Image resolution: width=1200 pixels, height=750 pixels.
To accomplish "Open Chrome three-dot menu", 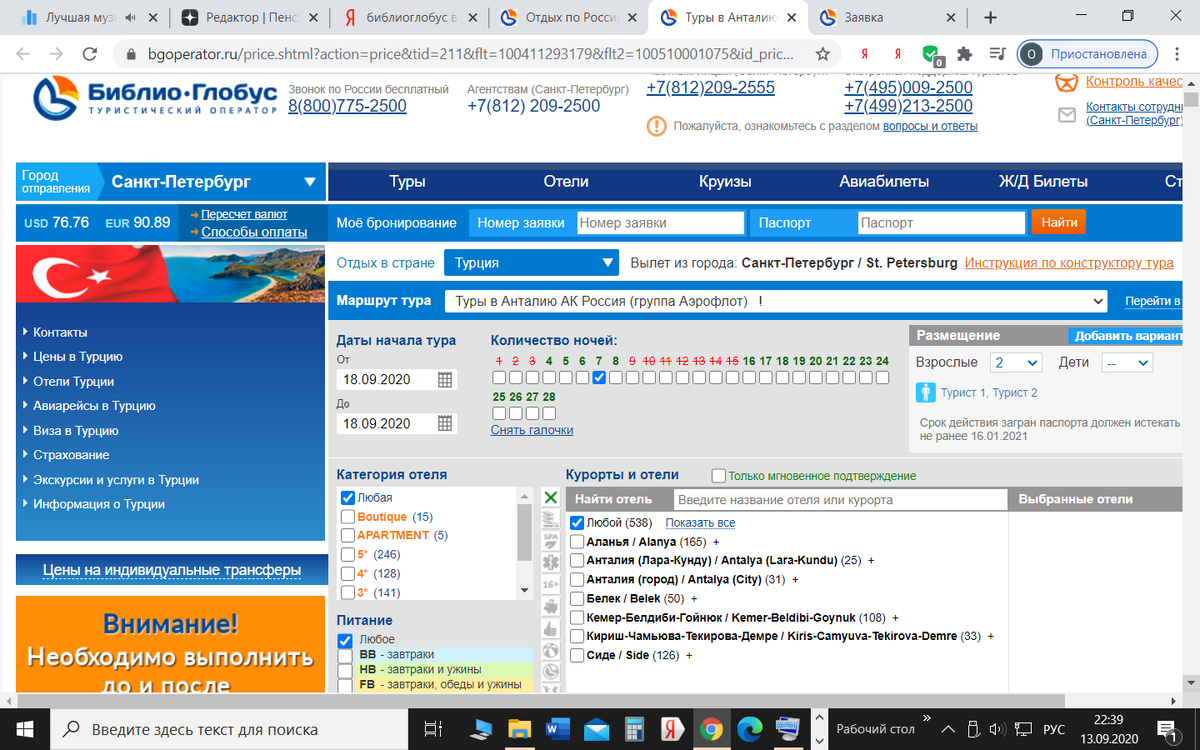I will (x=1177, y=54).
